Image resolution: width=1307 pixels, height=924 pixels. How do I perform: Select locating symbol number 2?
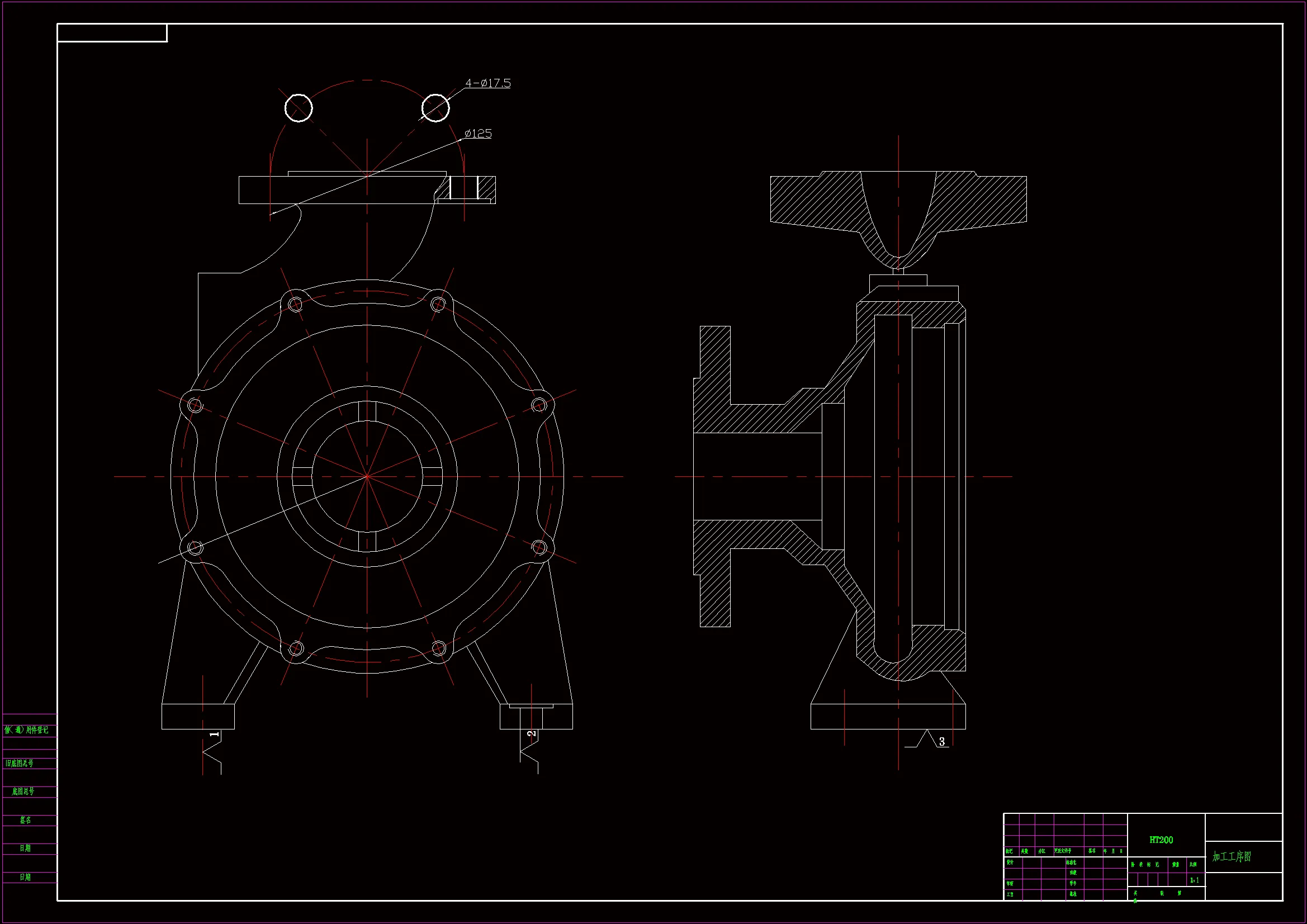click(531, 734)
